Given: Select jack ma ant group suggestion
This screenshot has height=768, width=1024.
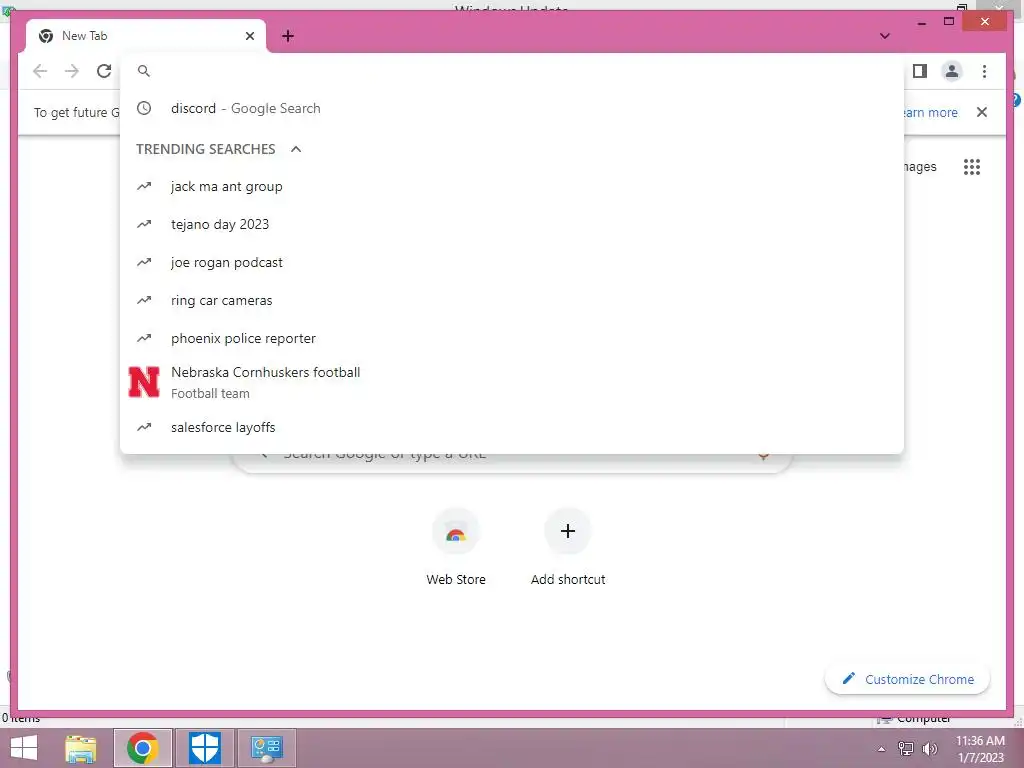Looking at the screenshot, I should [512, 187].
